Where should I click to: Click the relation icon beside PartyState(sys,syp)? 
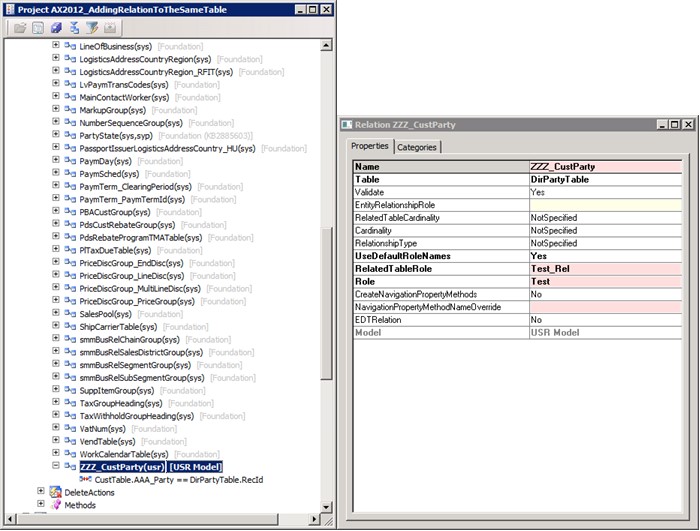(x=70, y=135)
